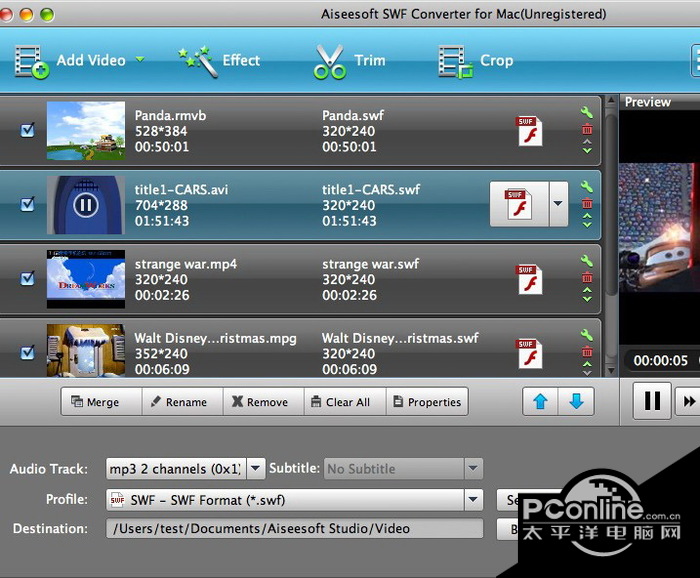Move selected file up with blue arrow
Viewport: 700px width, 578px height.
coord(540,402)
